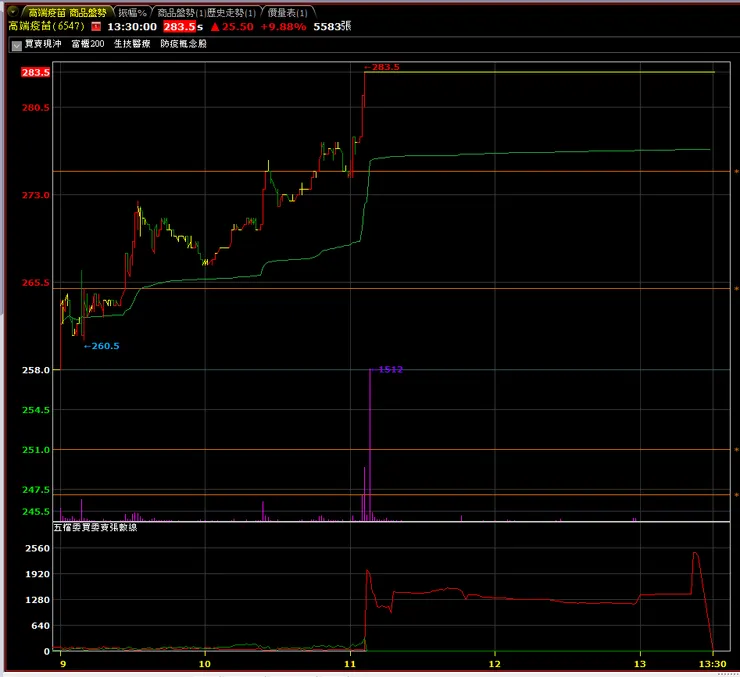740x677 pixels.
Task: Click the 10 time axis label
Action: point(204,664)
